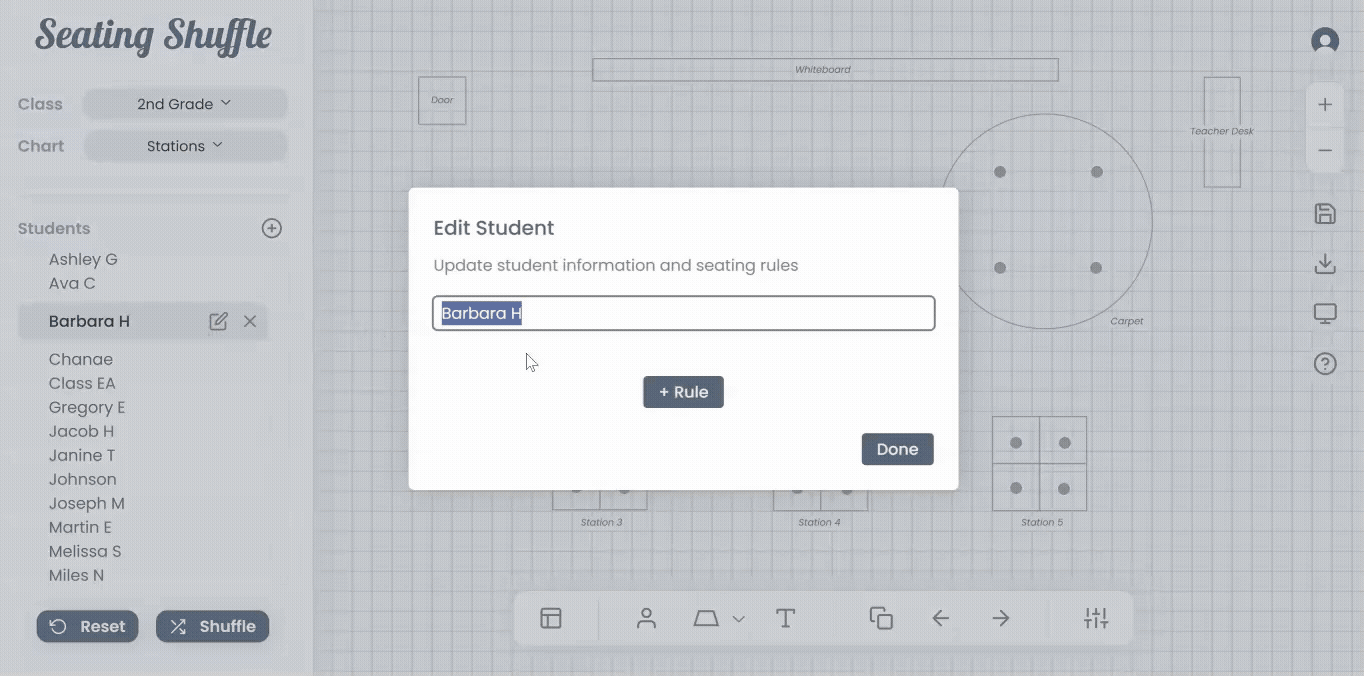The width and height of the screenshot is (1364, 676).
Task: Save the chart with the floppy disk icon
Action: point(1325,213)
